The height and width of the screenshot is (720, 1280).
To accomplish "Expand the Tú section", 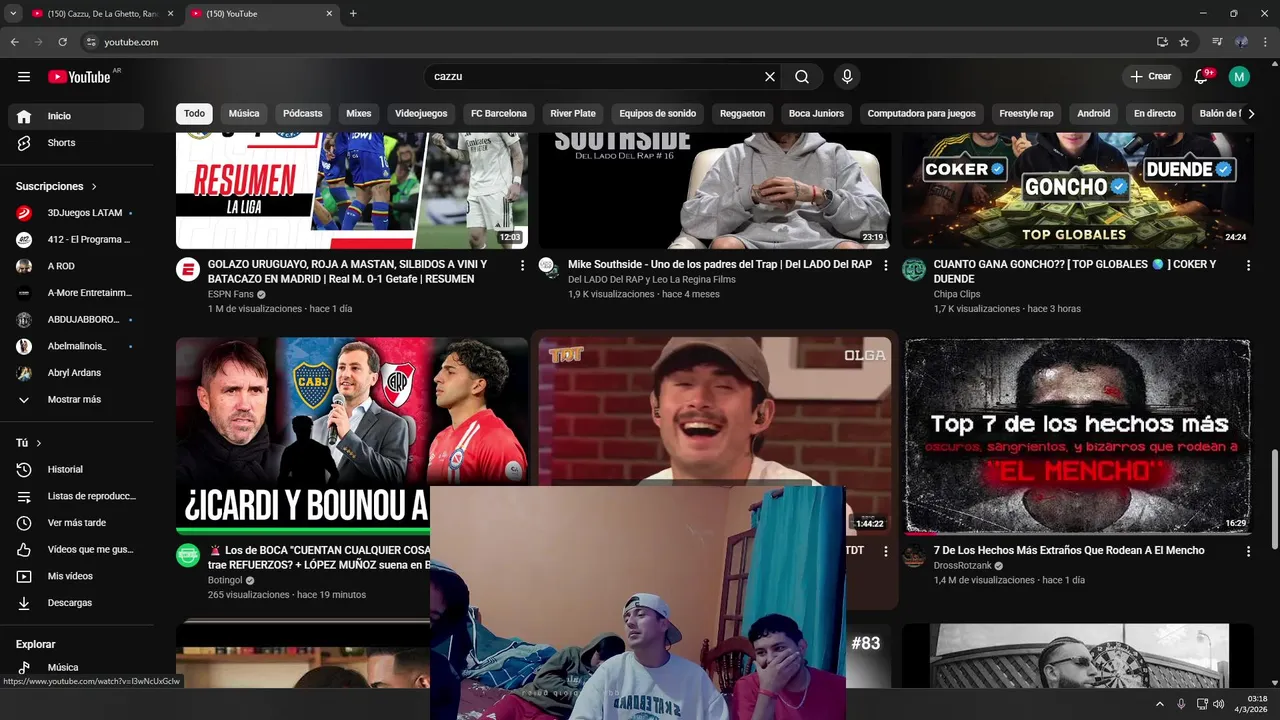I will [x=29, y=443].
